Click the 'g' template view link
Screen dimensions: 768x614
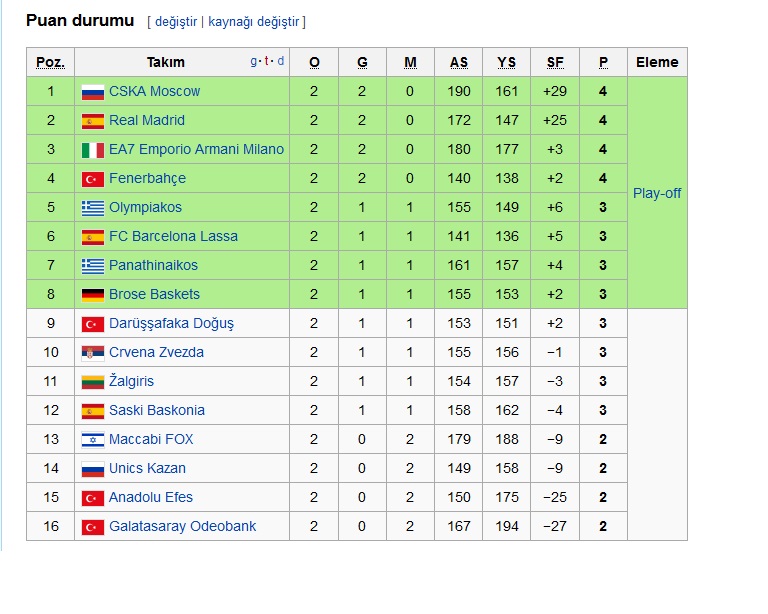click(x=254, y=61)
